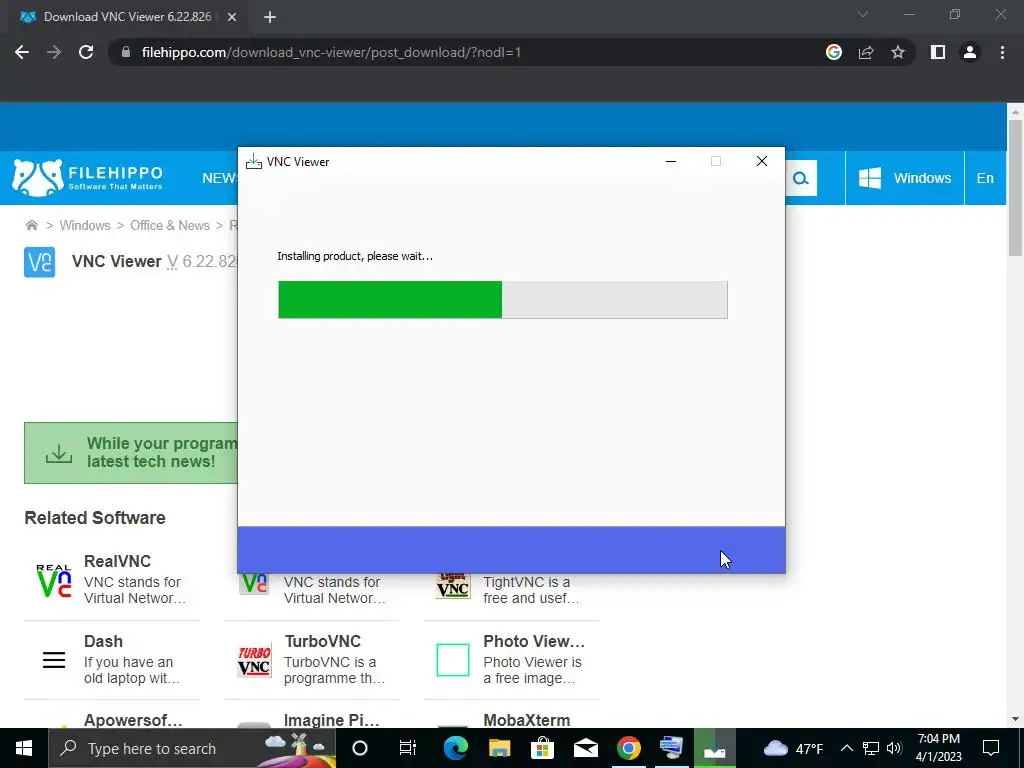The width and height of the screenshot is (1024, 768).
Task: Switch to installer icon on taskbar
Action: [x=714, y=748]
